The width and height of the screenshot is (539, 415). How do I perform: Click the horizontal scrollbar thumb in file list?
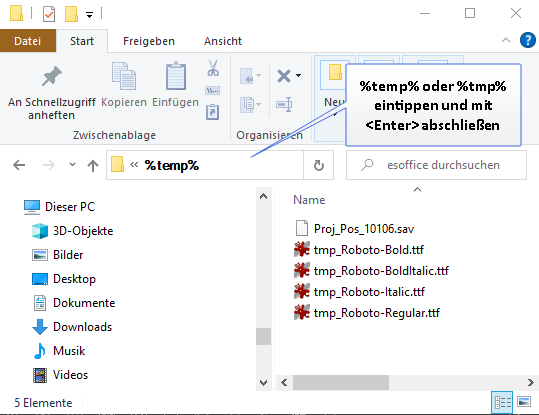[341, 382]
